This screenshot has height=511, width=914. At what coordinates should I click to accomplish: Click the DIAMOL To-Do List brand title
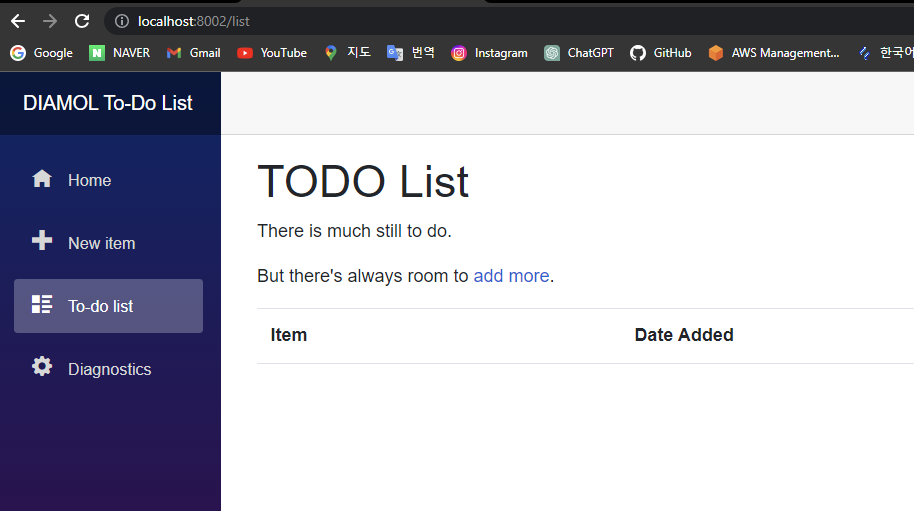(108, 103)
